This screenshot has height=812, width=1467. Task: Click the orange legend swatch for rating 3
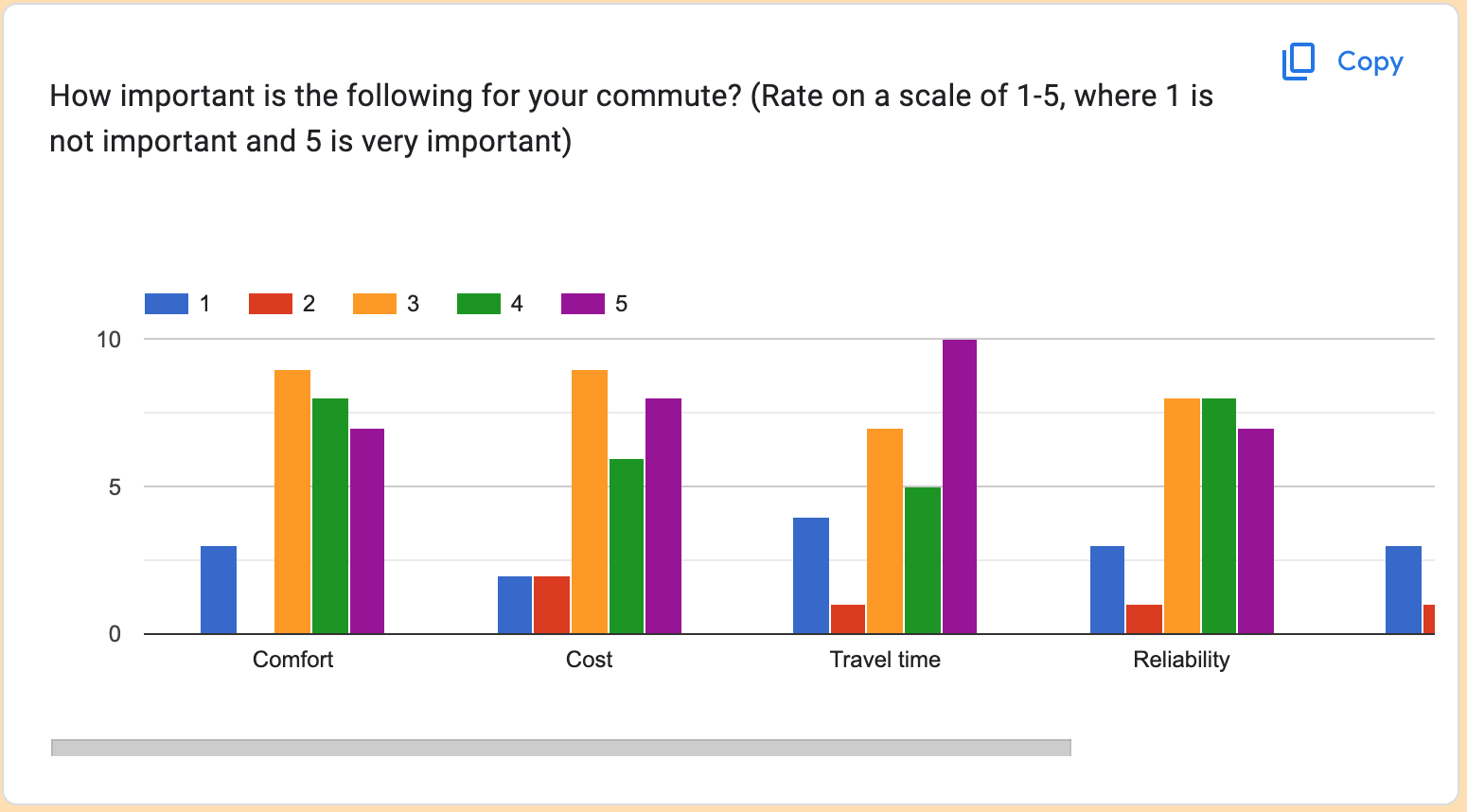(x=375, y=304)
